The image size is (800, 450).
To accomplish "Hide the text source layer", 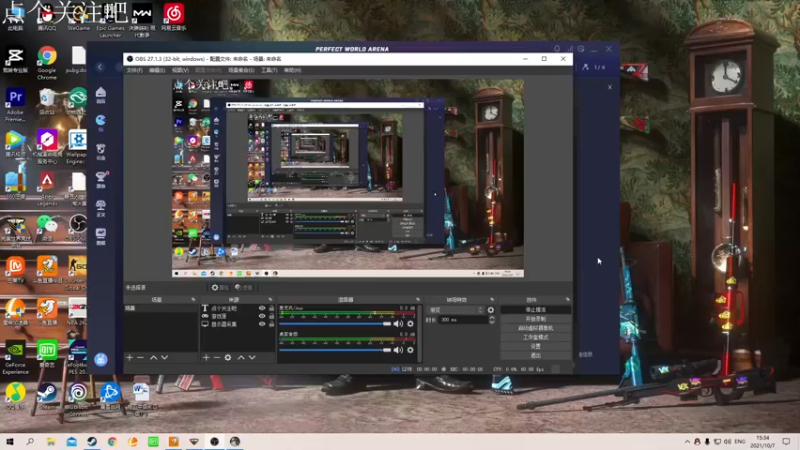I will click(262, 308).
